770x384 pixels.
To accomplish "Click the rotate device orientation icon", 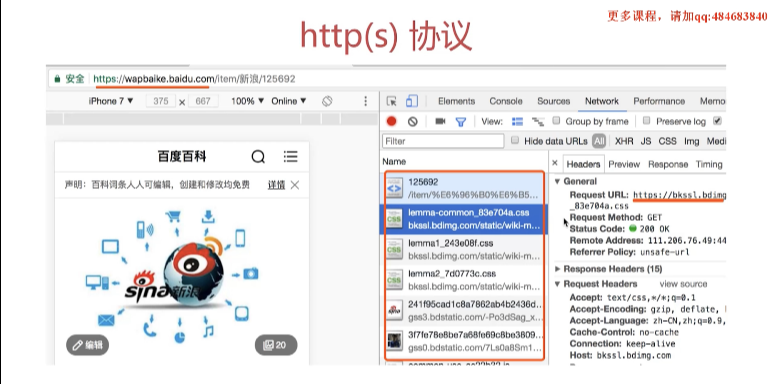I will [x=328, y=101].
